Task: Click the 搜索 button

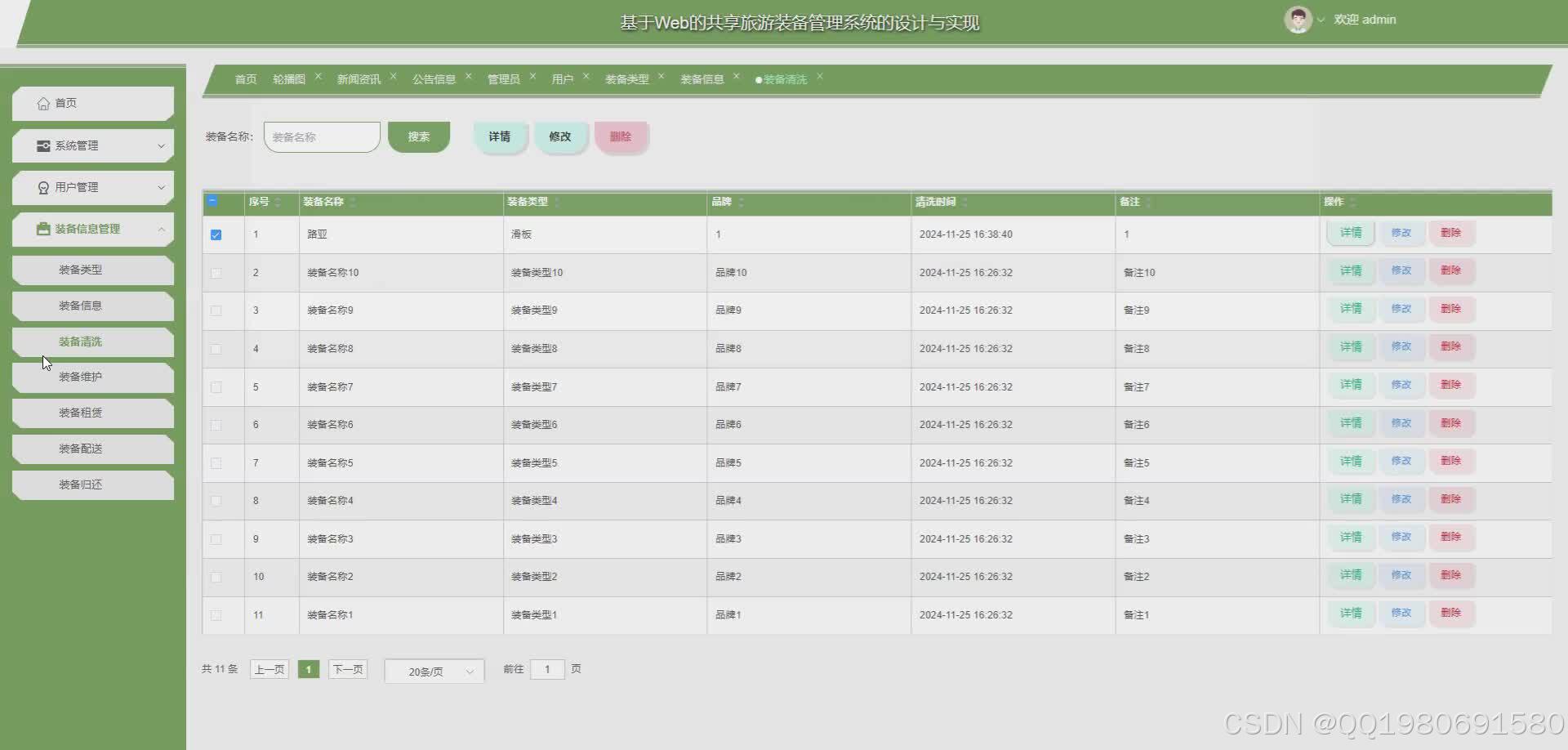Action: (419, 136)
